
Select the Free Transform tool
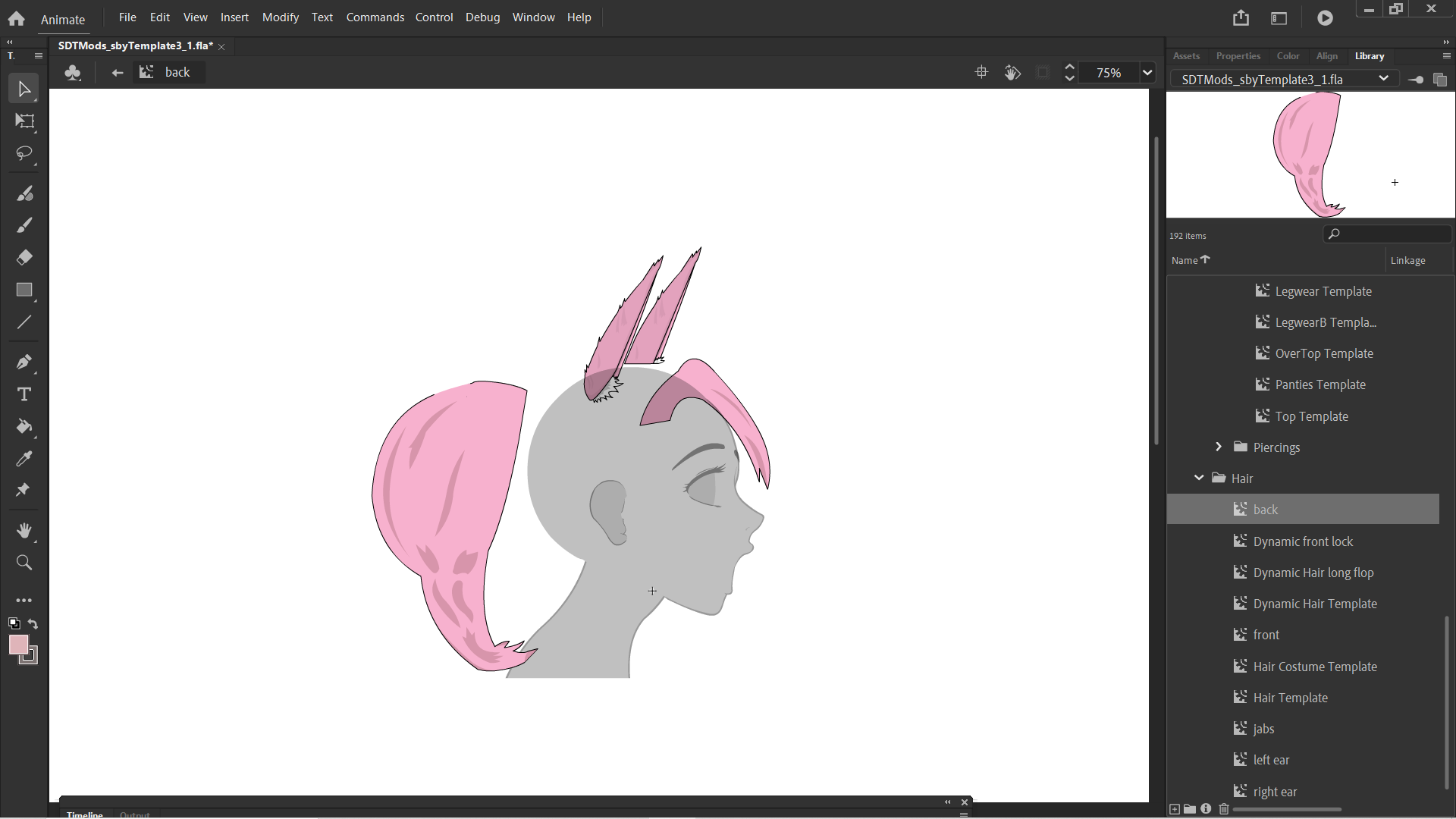click(24, 121)
